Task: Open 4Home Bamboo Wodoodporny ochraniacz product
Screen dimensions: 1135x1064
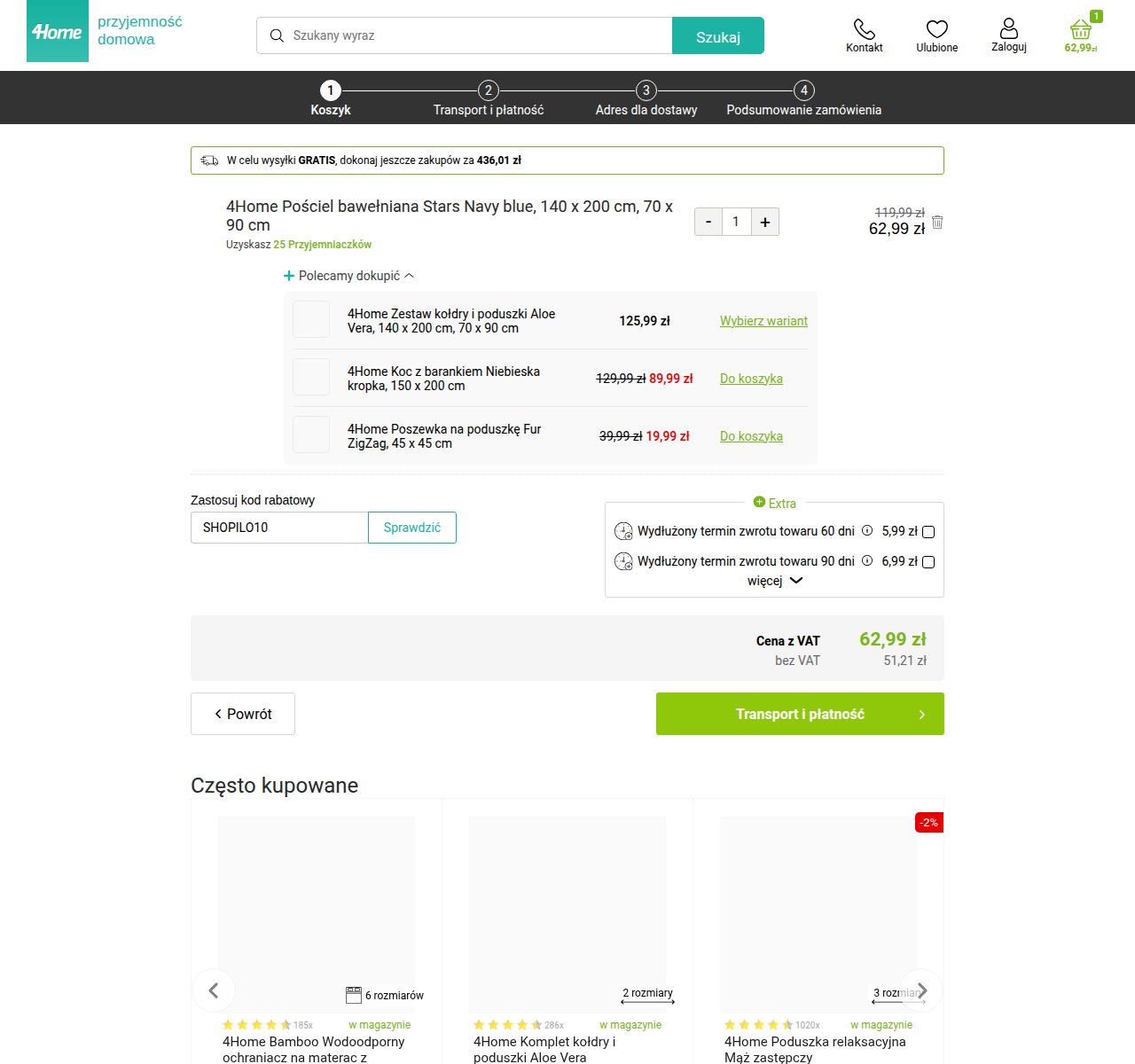Action: 314,1049
